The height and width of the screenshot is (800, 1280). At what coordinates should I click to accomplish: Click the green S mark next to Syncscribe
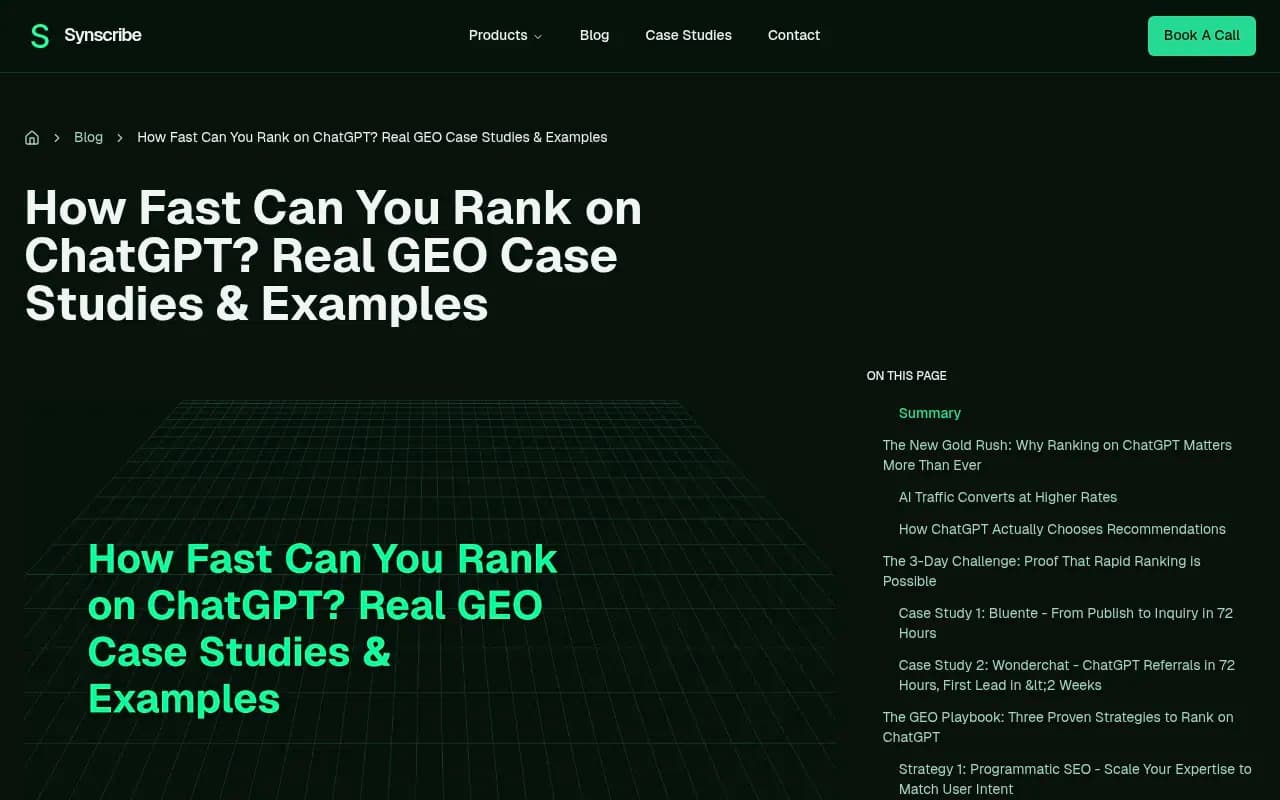coord(39,35)
